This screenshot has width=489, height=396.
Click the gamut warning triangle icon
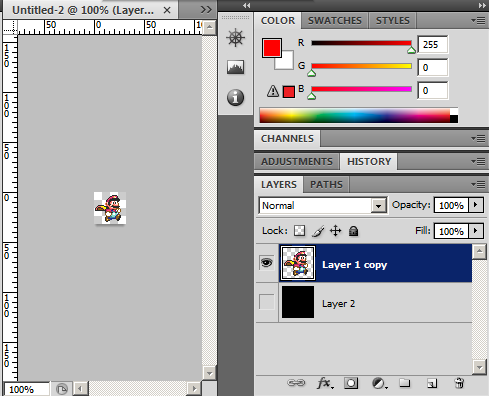[x=273, y=91]
